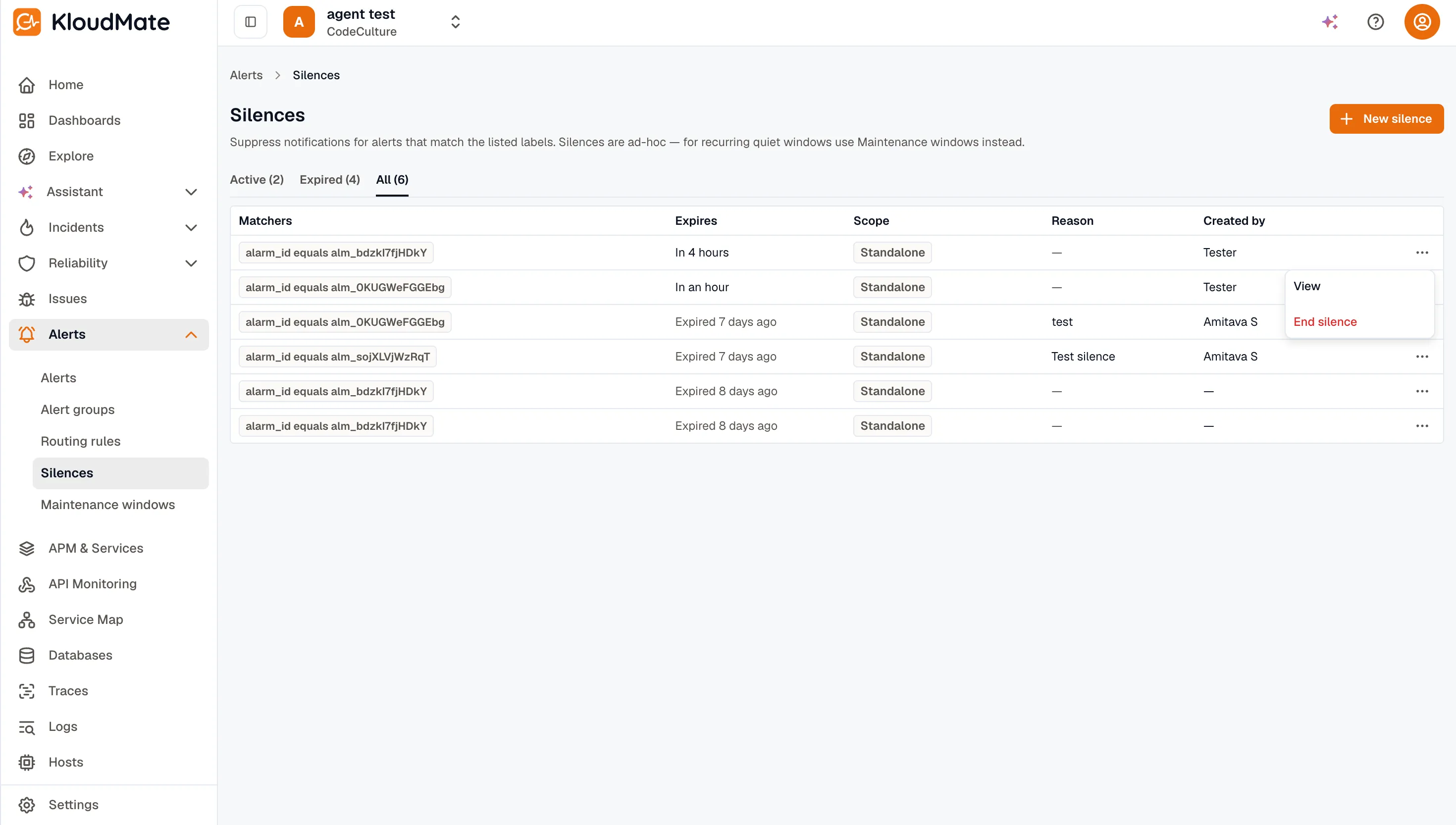The width and height of the screenshot is (1456, 825).
Task: Open the agent test workspace switcher
Action: [373, 21]
